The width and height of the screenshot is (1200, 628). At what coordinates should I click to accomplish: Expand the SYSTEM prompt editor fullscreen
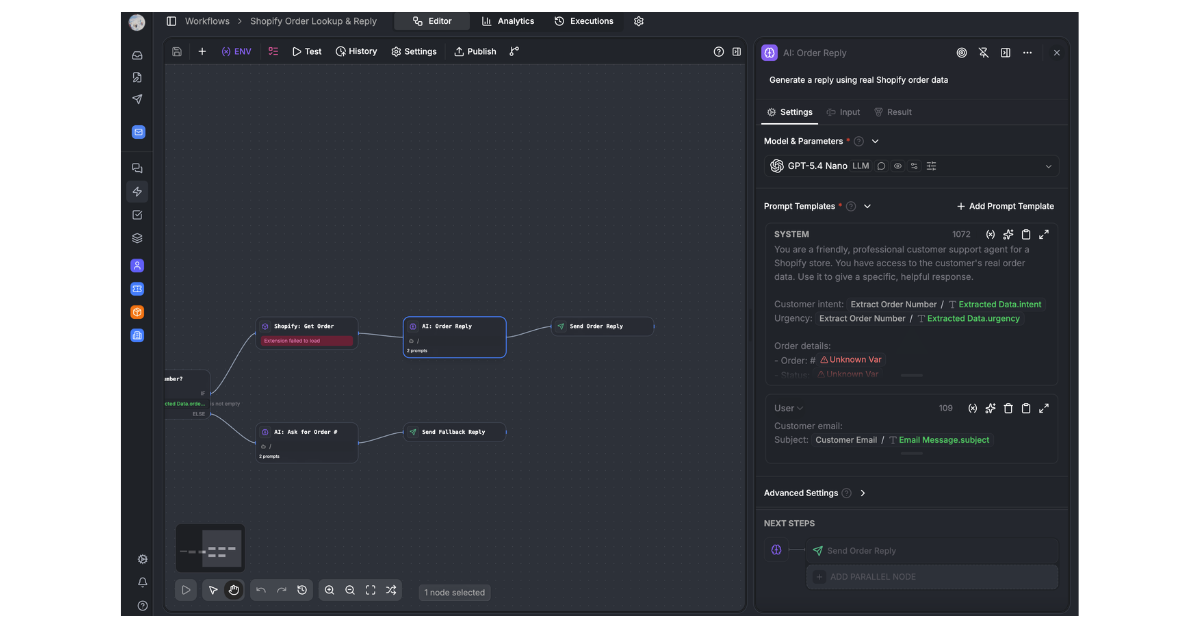pos(1044,234)
